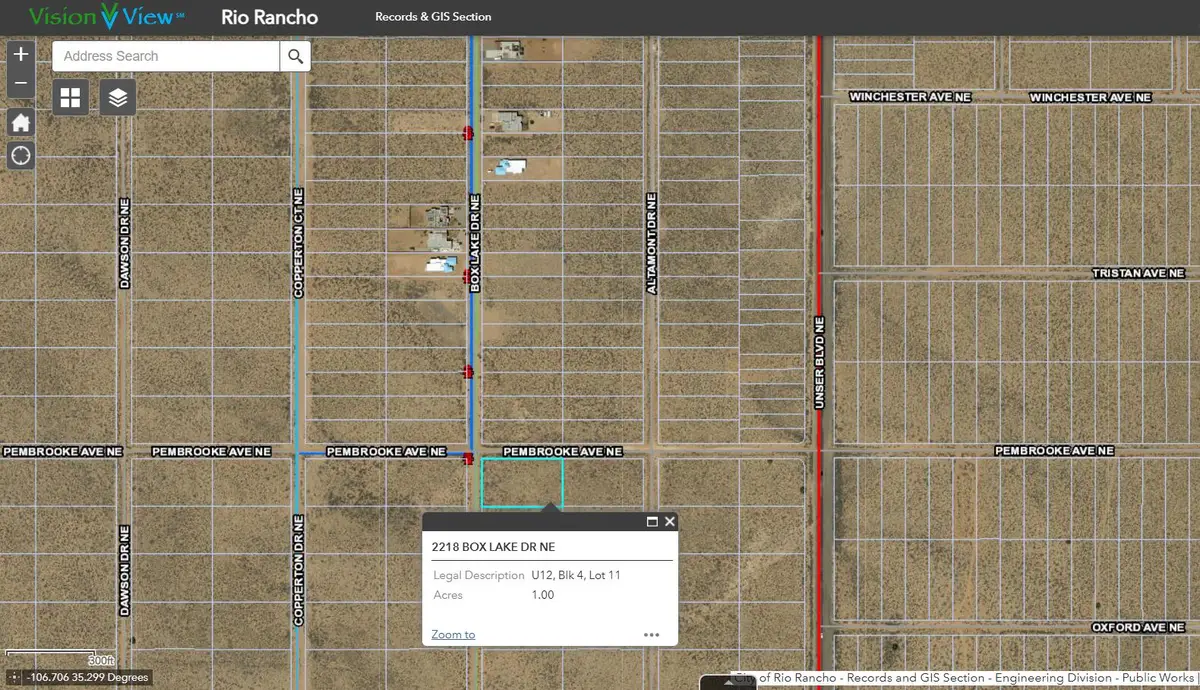Click the Records & GIS Section header label
The width and height of the screenshot is (1200, 690).
[433, 17]
